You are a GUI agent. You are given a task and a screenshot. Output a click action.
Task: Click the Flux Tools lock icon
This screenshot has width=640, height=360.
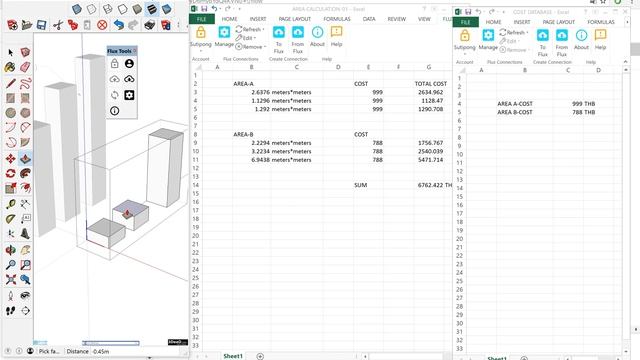[115, 64]
